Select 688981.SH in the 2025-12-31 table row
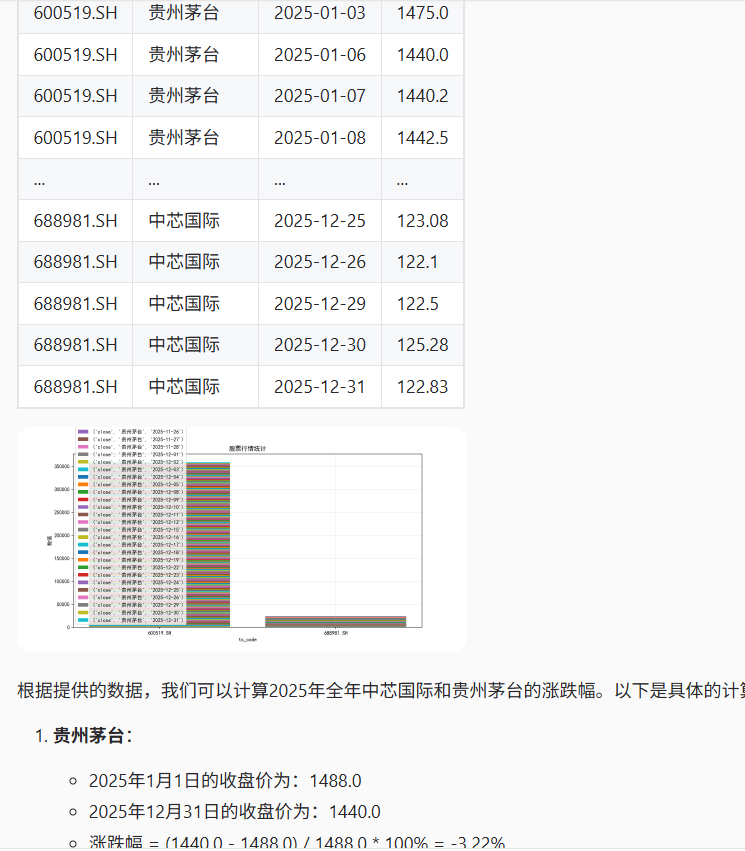Screen dimensions: 745x851 click(x=75, y=387)
